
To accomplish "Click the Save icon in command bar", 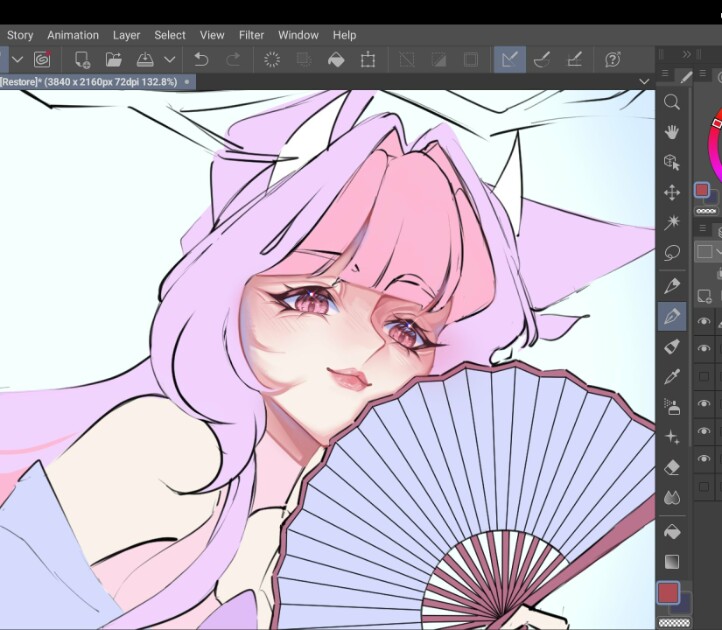I will 145,59.
